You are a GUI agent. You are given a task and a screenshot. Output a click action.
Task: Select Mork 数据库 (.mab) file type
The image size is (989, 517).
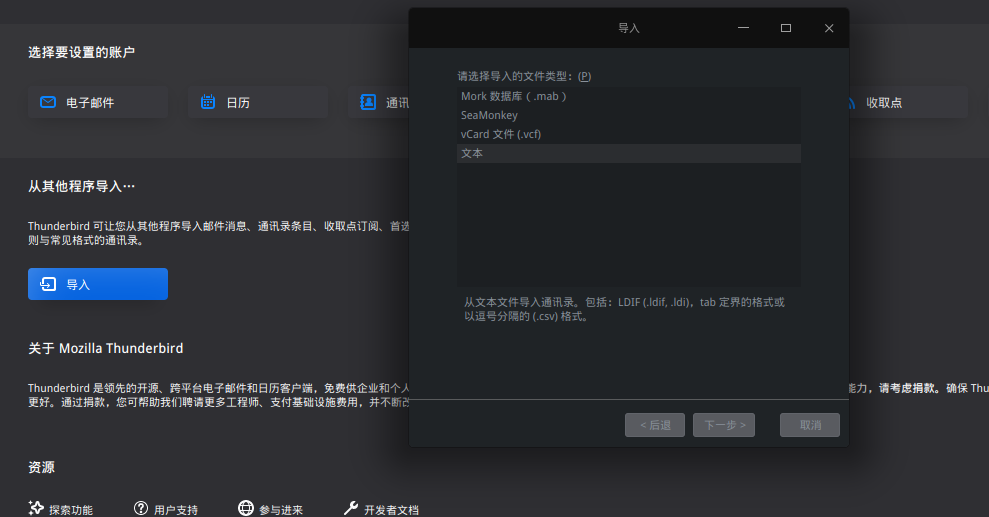(629, 96)
